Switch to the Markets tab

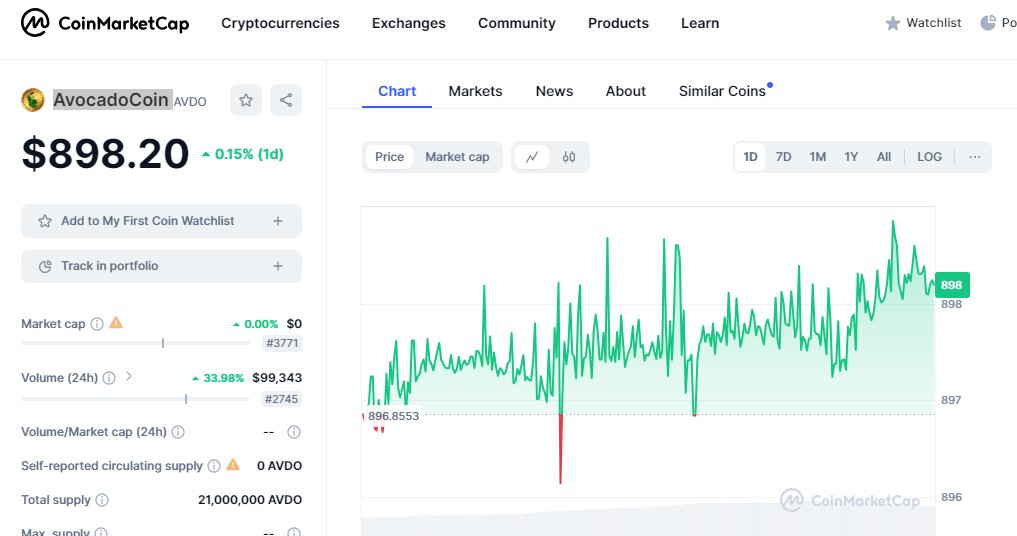475,91
